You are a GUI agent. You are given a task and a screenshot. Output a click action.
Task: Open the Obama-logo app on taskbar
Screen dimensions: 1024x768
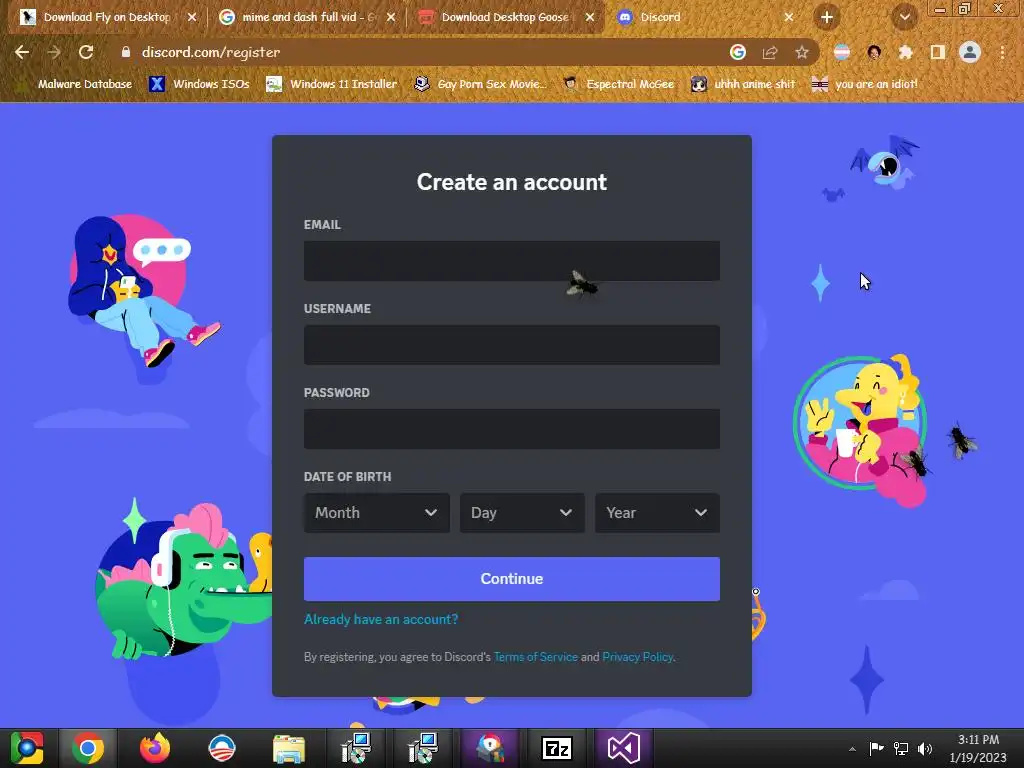tap(222, 748)
